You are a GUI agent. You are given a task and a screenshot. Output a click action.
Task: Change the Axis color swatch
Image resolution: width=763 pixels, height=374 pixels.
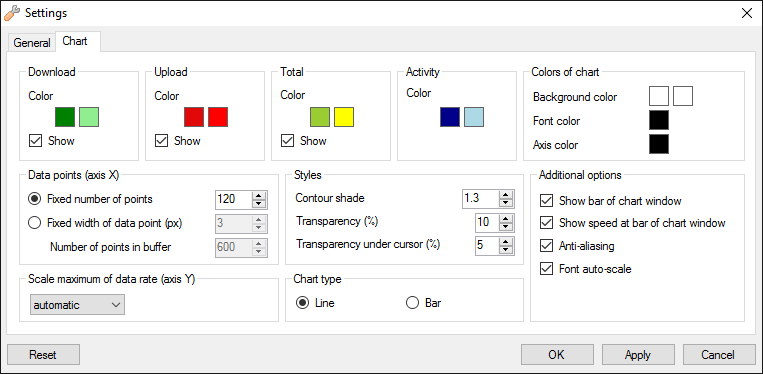pyautogui.click(x=659, y=144)
